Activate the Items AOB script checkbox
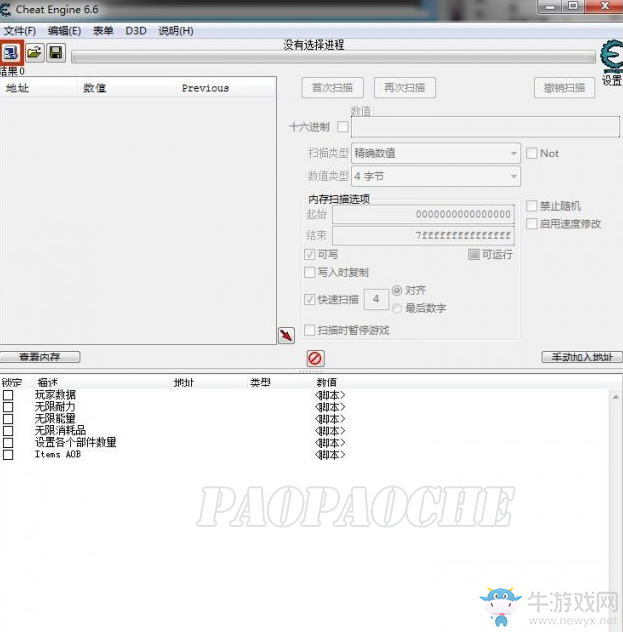 click(x=8, y=455)
